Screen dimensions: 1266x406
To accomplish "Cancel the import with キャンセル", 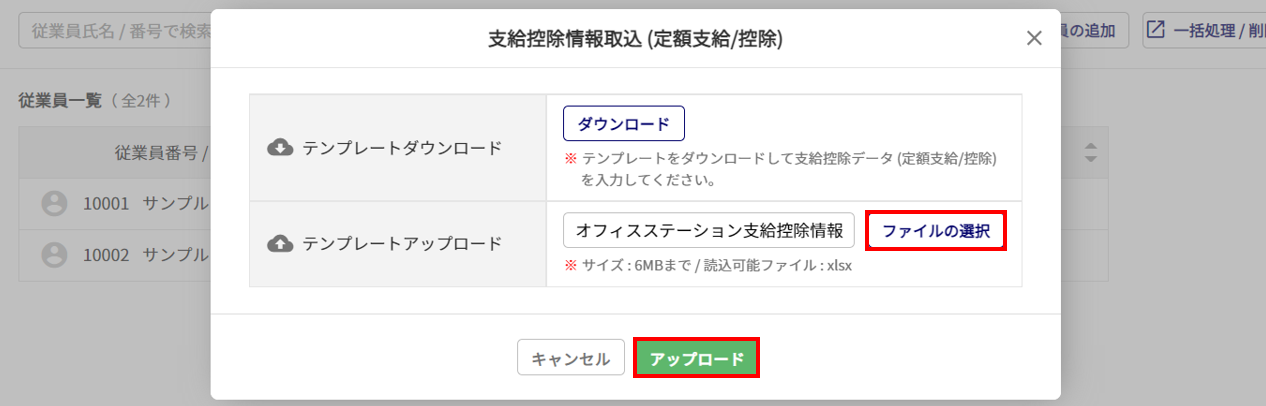I will tap(571, 358).
